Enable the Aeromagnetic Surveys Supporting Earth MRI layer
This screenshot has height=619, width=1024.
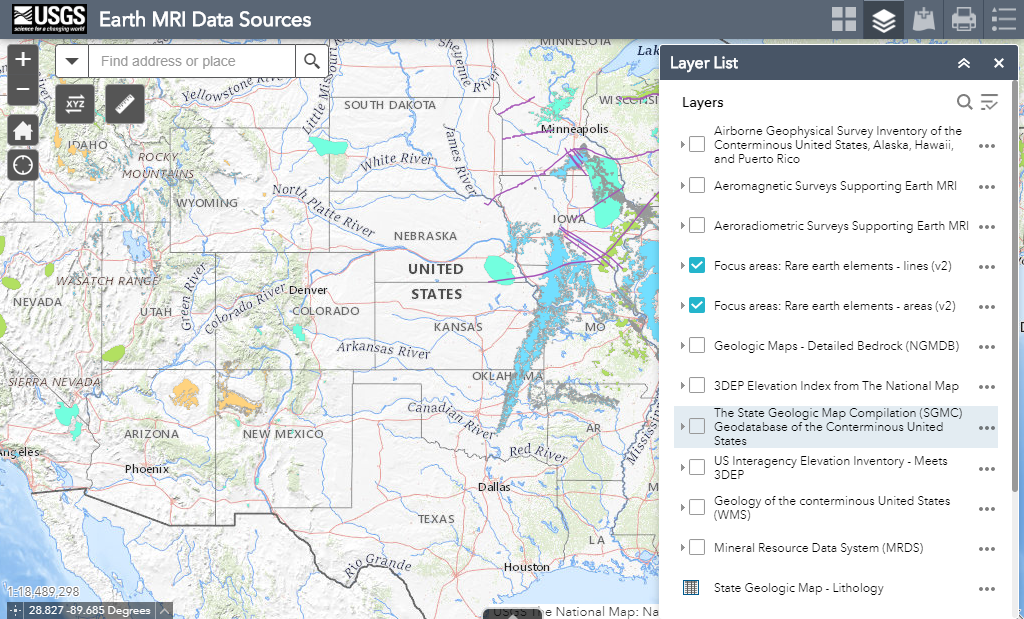[x=697, y=185]
